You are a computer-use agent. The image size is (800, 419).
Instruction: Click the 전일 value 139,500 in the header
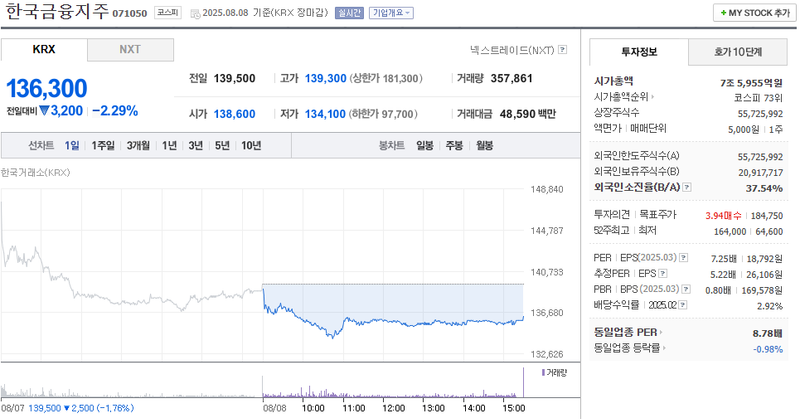[x=234, y=79]
